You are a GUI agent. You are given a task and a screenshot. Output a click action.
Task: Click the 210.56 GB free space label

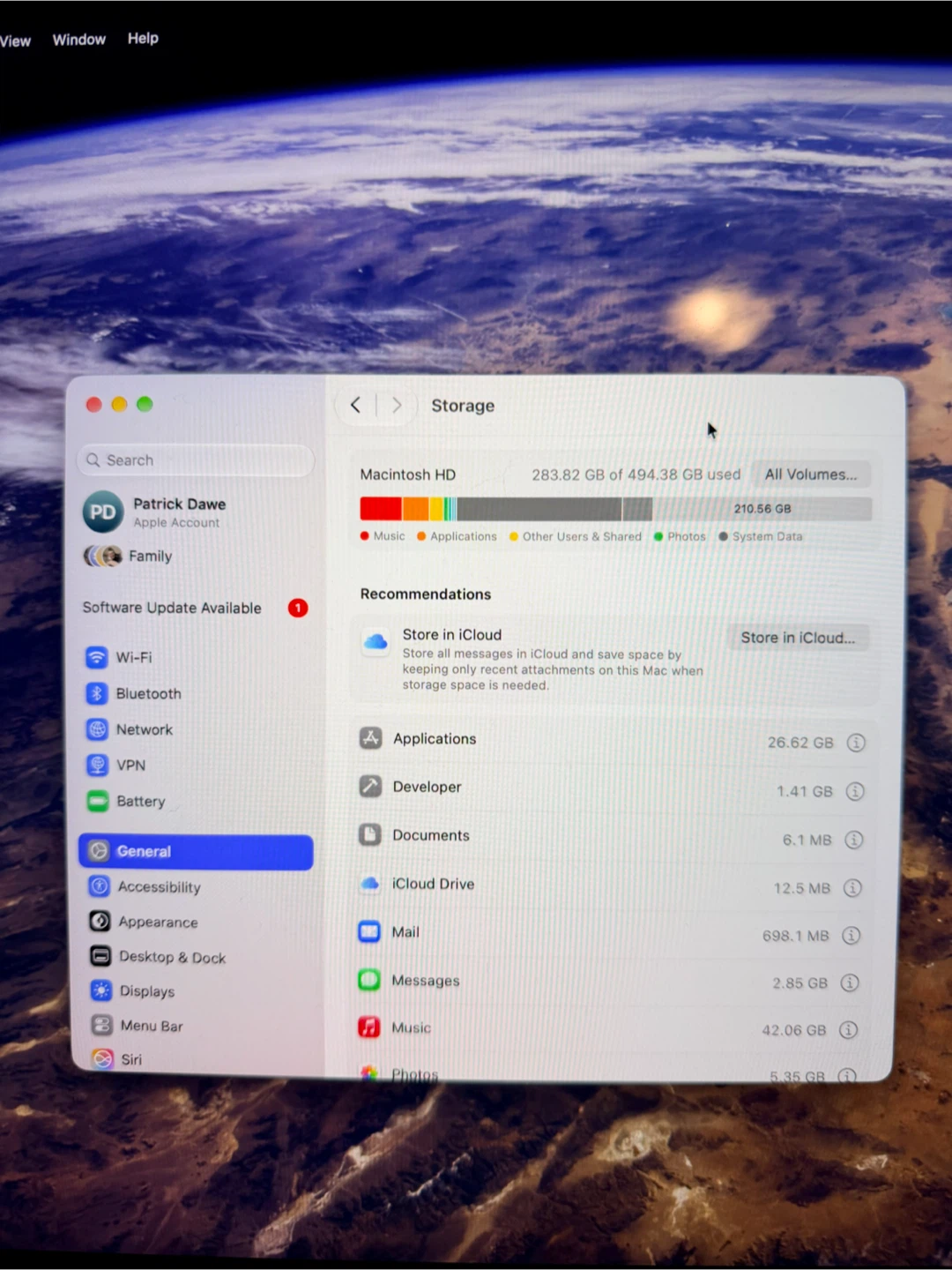click(x=762, y=509)
